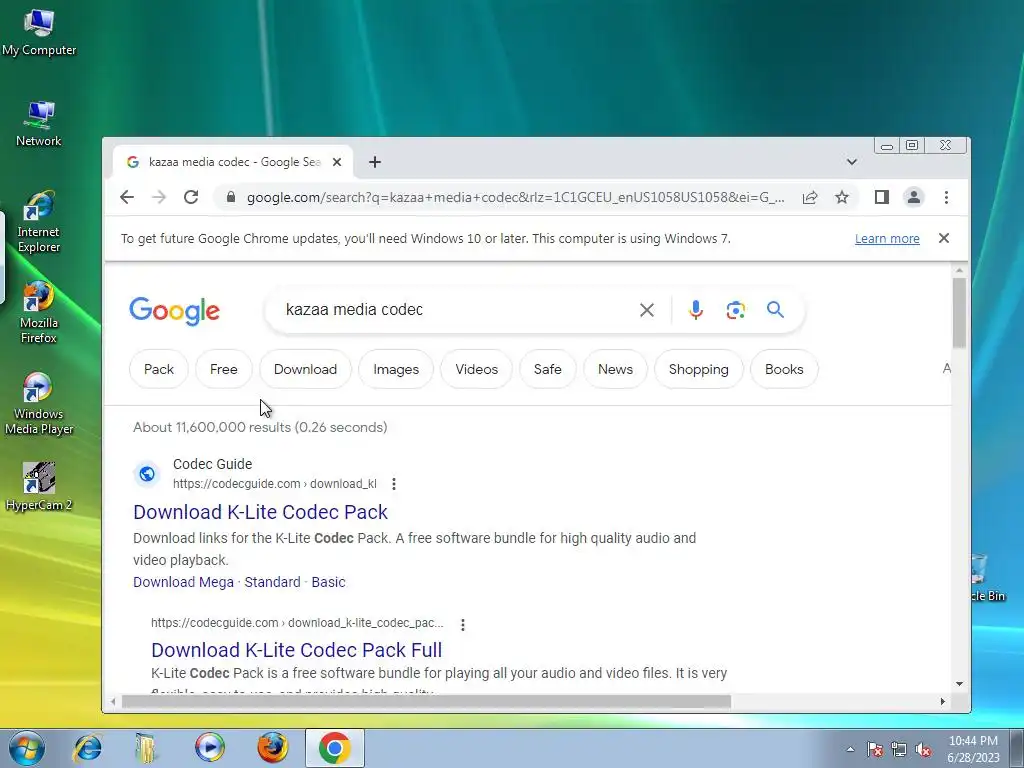View site information via the padlock icon
1024x768 pixels.
[231, 197]
